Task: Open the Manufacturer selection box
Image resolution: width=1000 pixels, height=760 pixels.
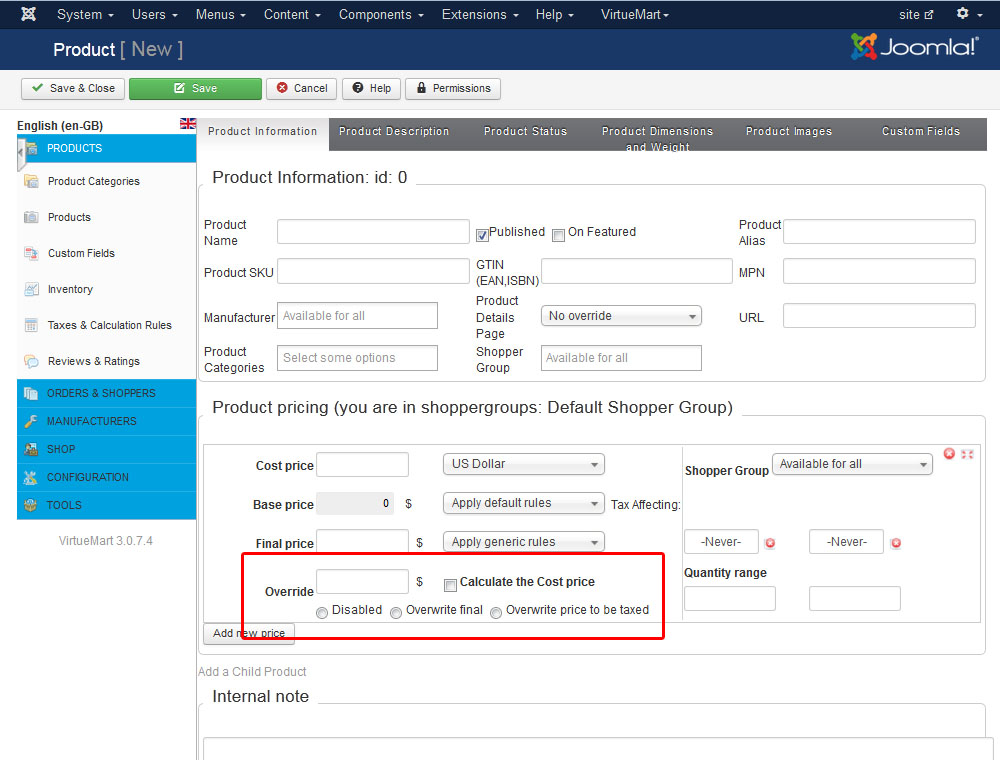Action: 357,316
